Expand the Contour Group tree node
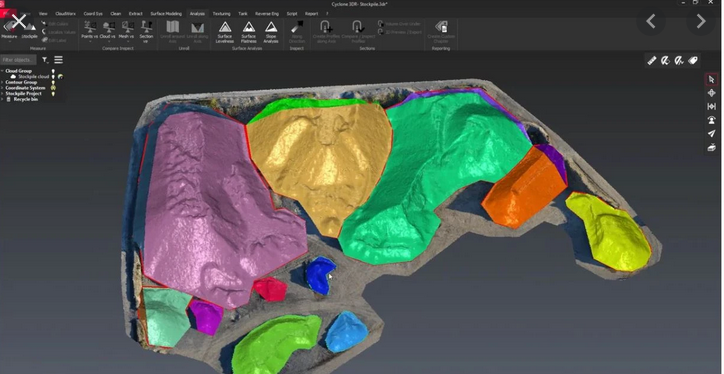The width and height of the screenshot is (724, 374). [2, 82]
